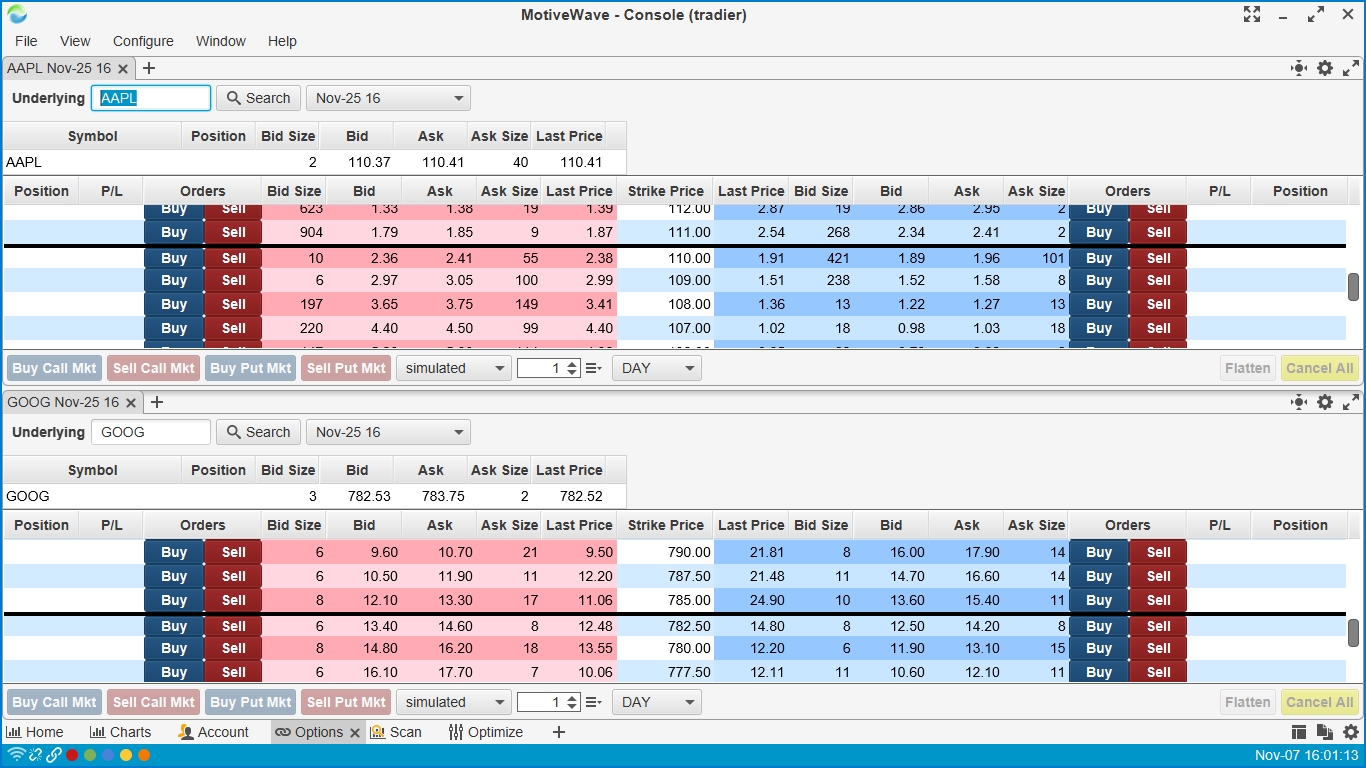Open GOOG expiration Nov-25 16 dropdown

pos(388,432)
